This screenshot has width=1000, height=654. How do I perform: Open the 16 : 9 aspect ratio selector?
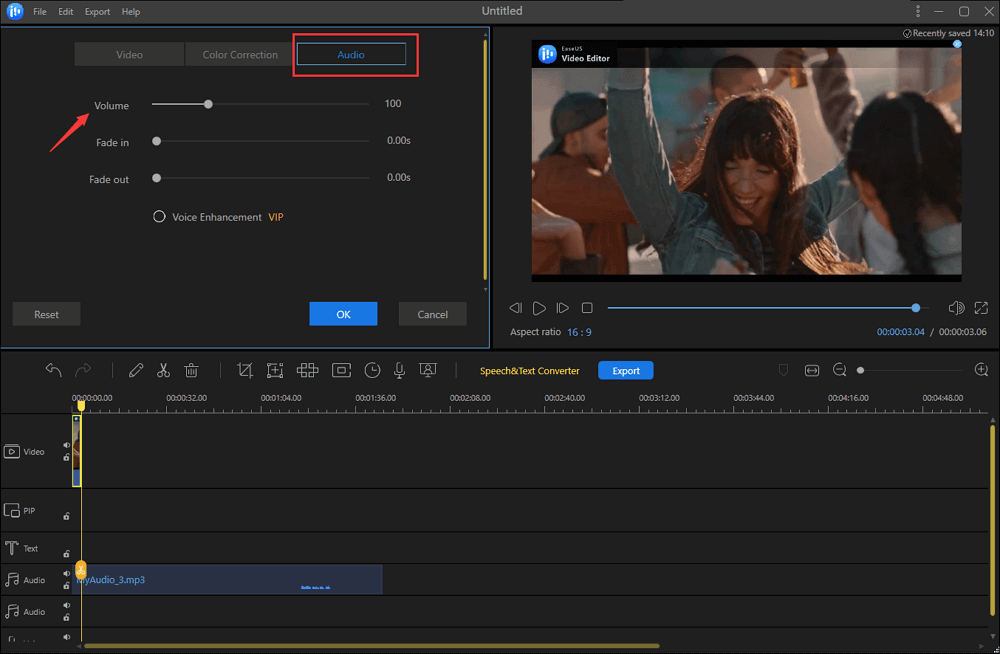(x=579, y=332)
